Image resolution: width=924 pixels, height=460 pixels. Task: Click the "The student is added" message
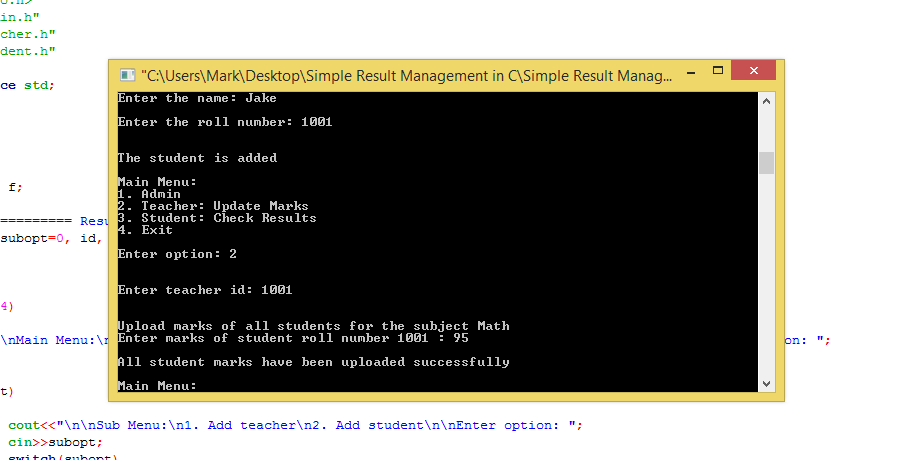pos(197,158)
